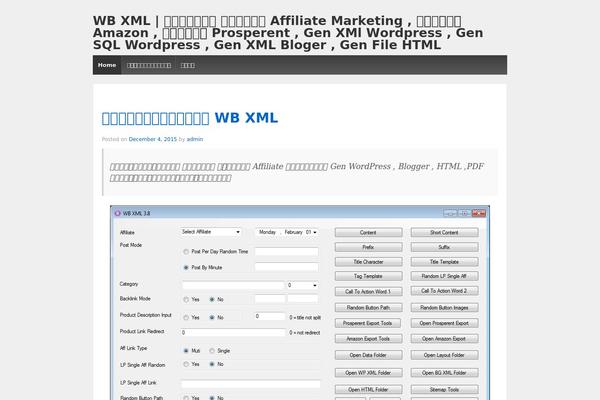The height and width of the screenshot is (400, 600).
Task: Focus the Post Per Day Random Time field
Action: point(287,251)
